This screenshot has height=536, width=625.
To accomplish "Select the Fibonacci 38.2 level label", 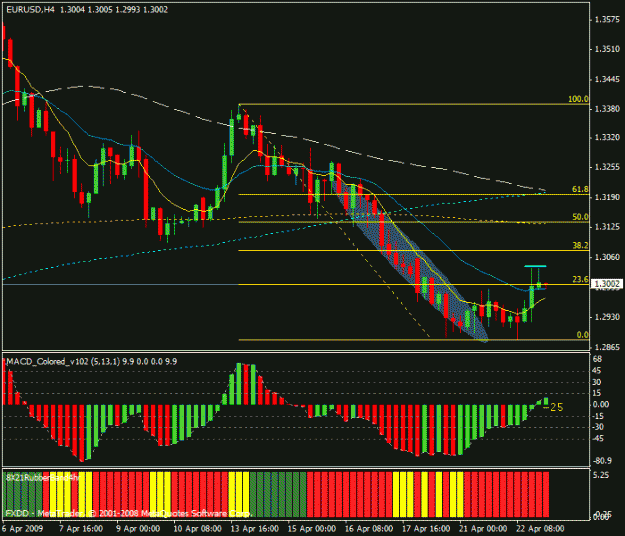I will [580, 245].
